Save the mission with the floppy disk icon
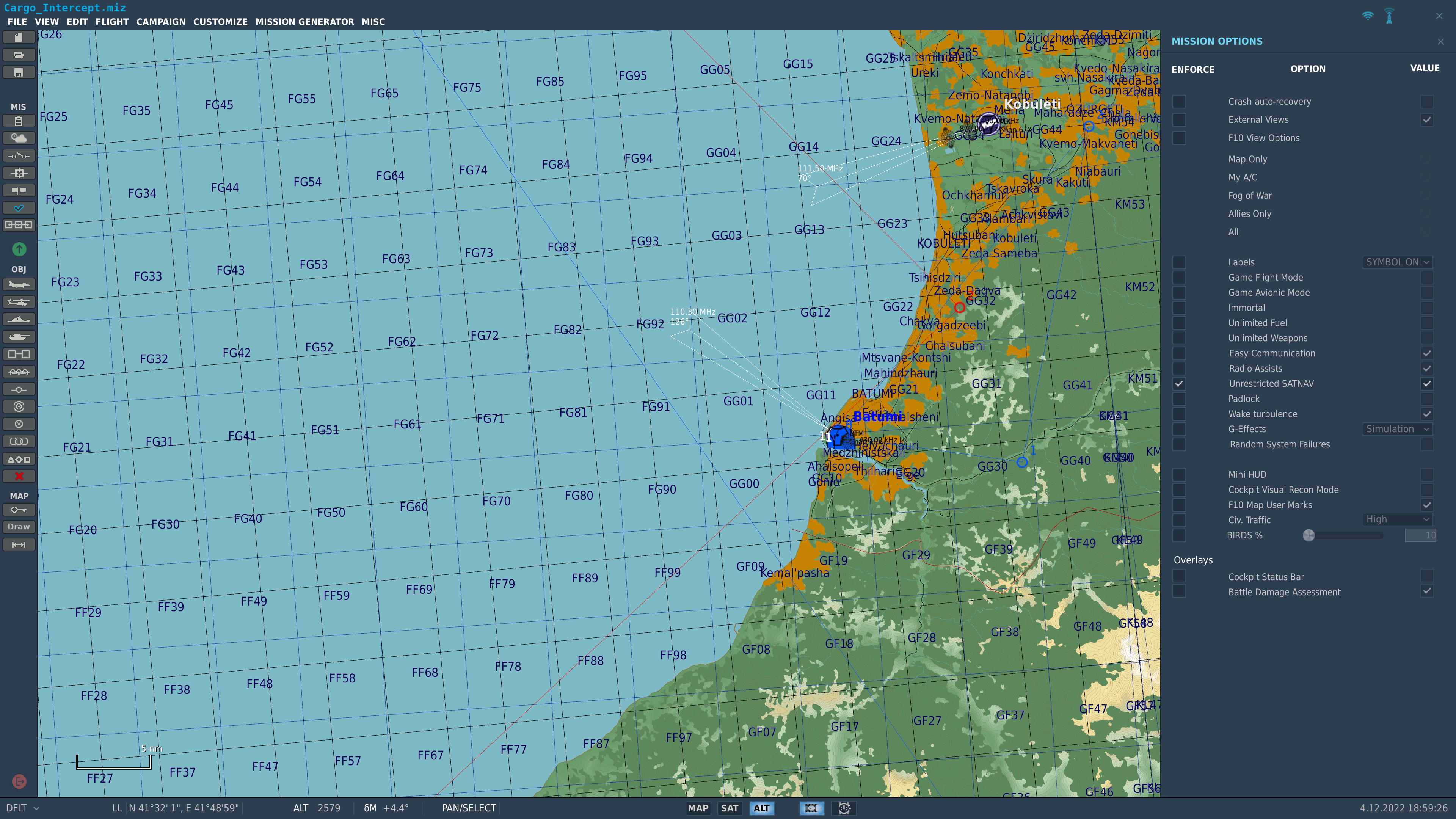Image resolution: width=1456 pixels, height=819 pixels. [19, 72]
